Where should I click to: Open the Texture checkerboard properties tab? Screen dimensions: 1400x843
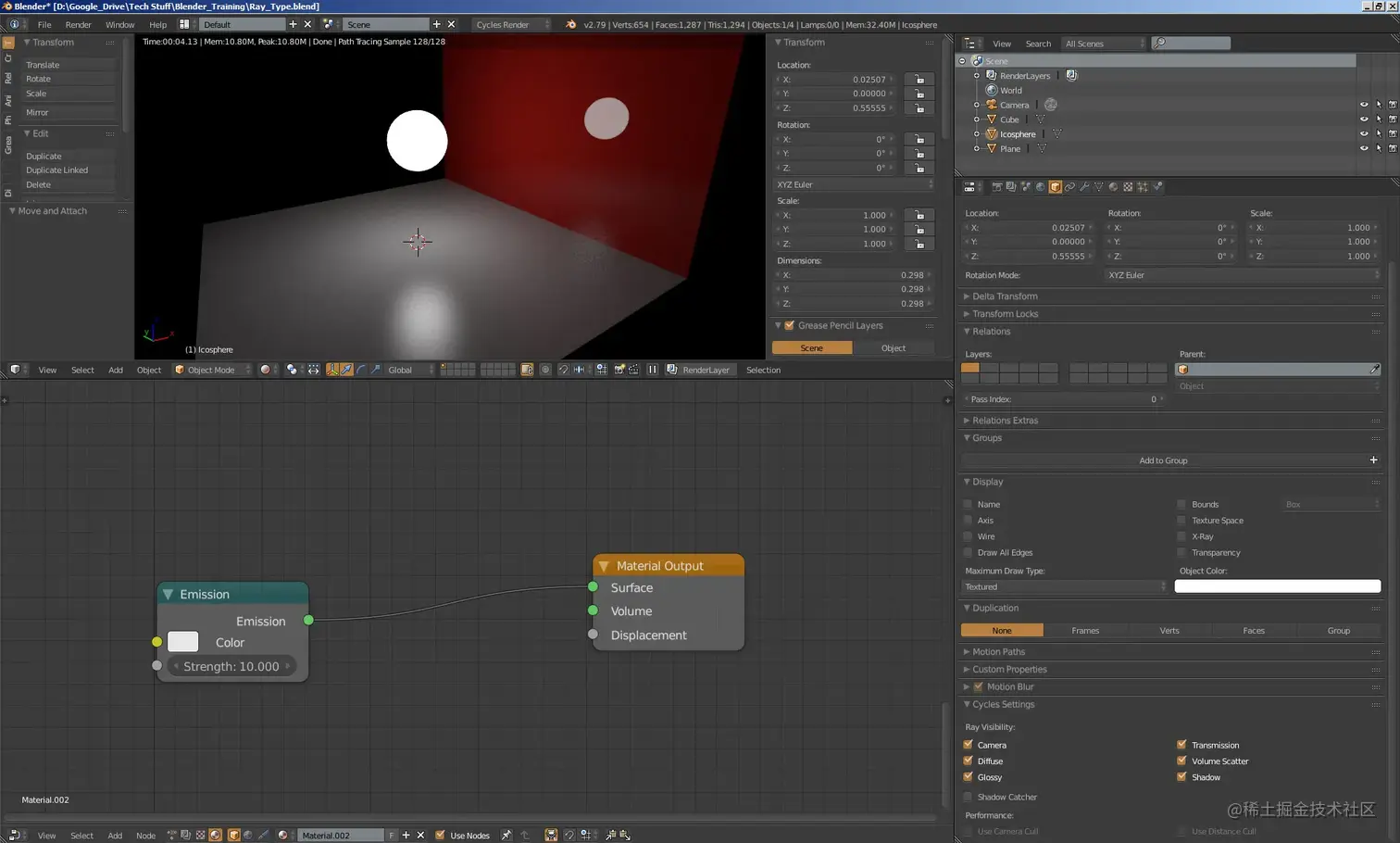tap(1128, 187)
